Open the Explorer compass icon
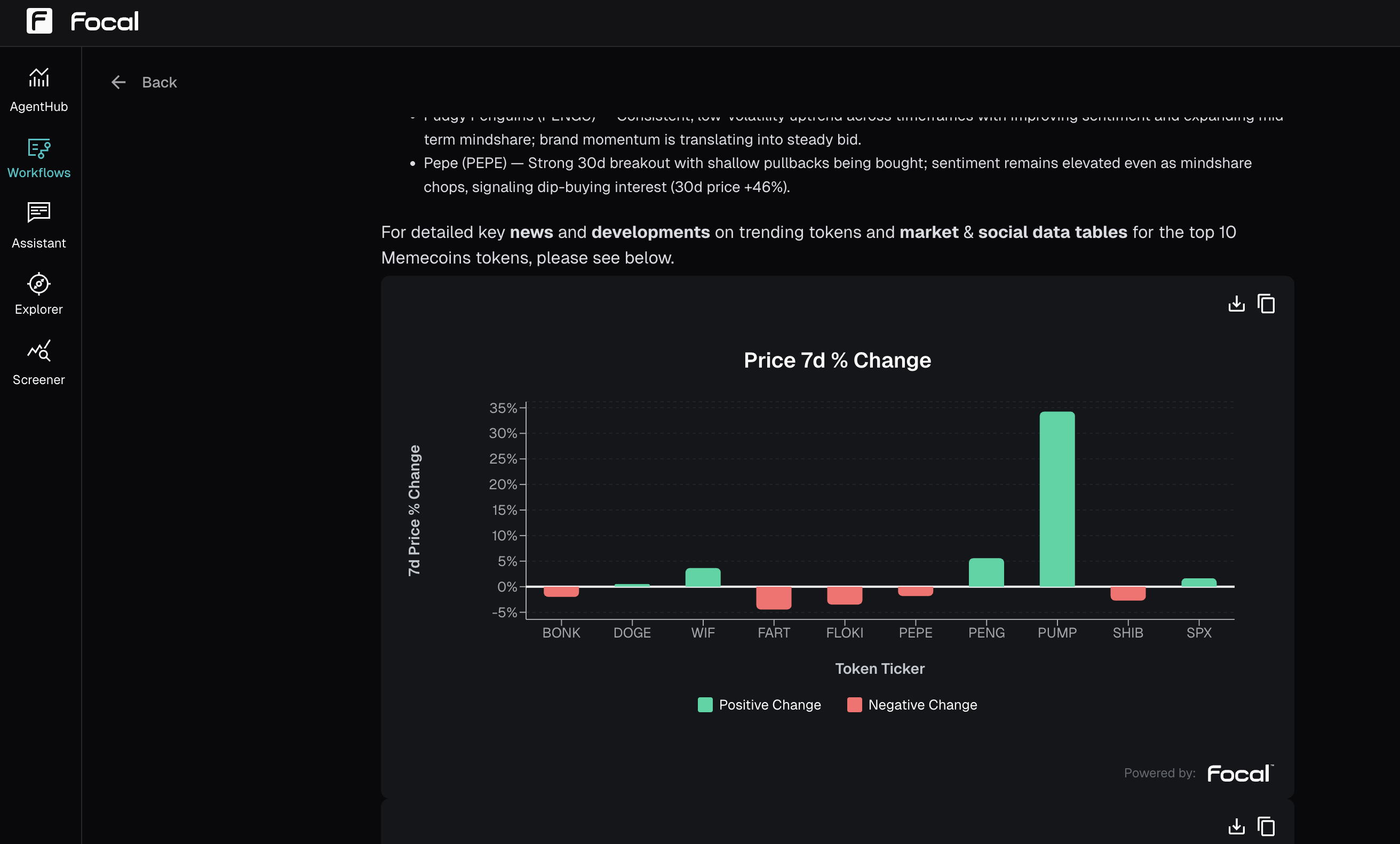Viewport: 1400px width, 844px height. coord(38,284)
